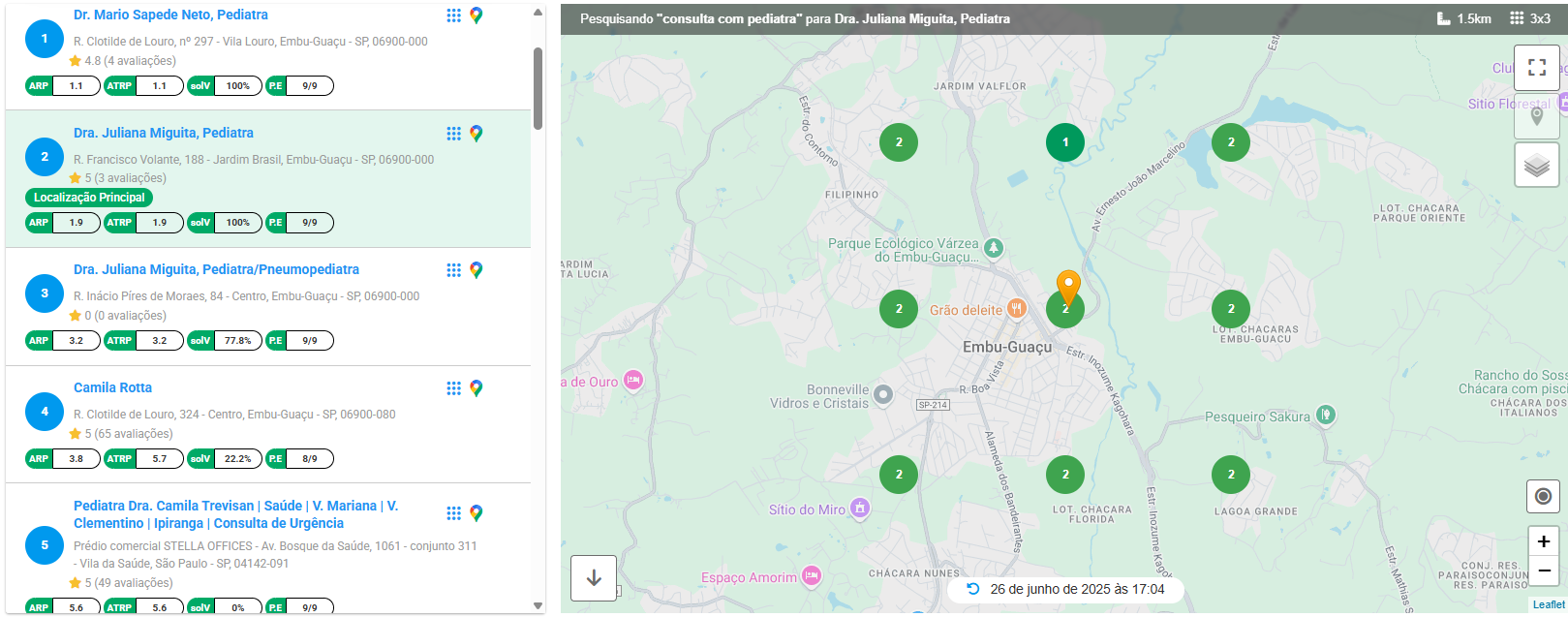Click the orange location pin on map
This screenshot has width=1568, height=617.
(1067, 287)
